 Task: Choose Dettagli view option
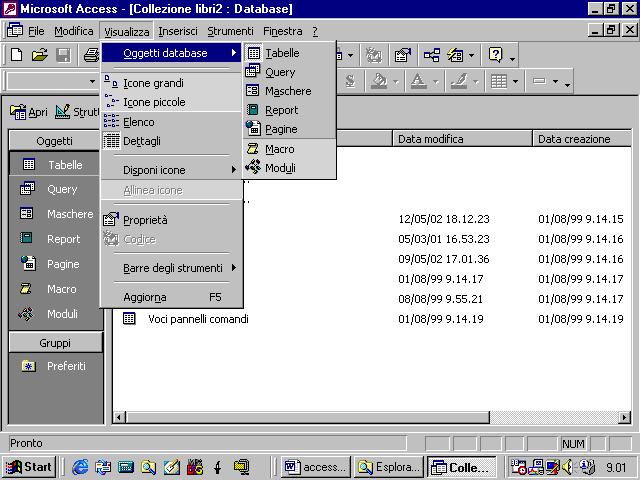click(x=171, y=141)
